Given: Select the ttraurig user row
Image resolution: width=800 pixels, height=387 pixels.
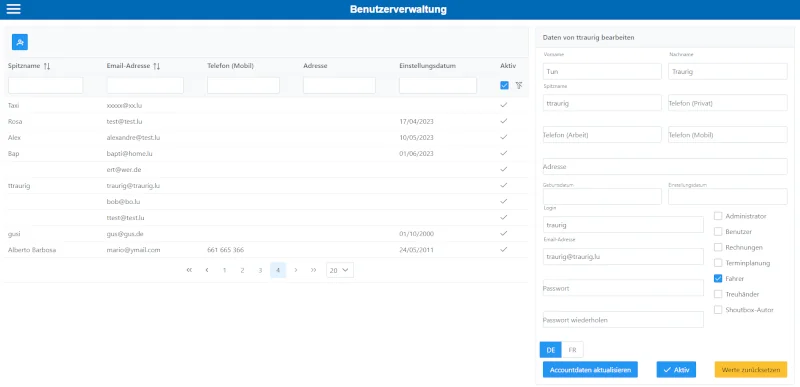Looking at the screenshot, I should click(x=266, y=186).
